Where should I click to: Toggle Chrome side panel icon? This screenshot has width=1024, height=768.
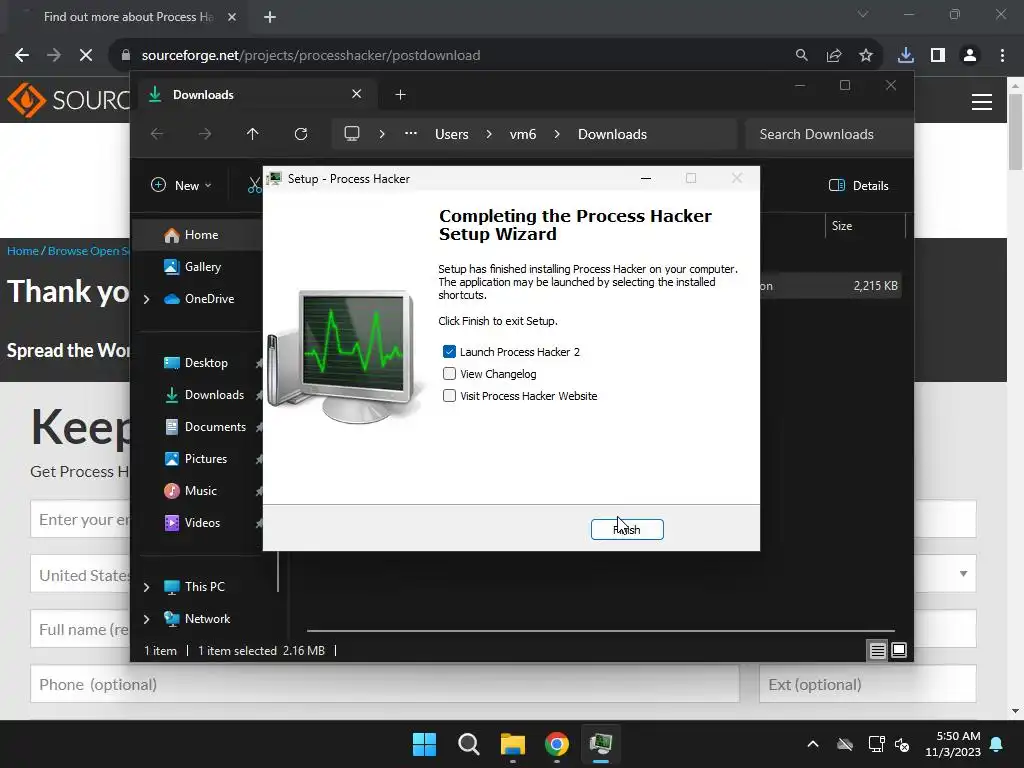[x=938, y=56]
